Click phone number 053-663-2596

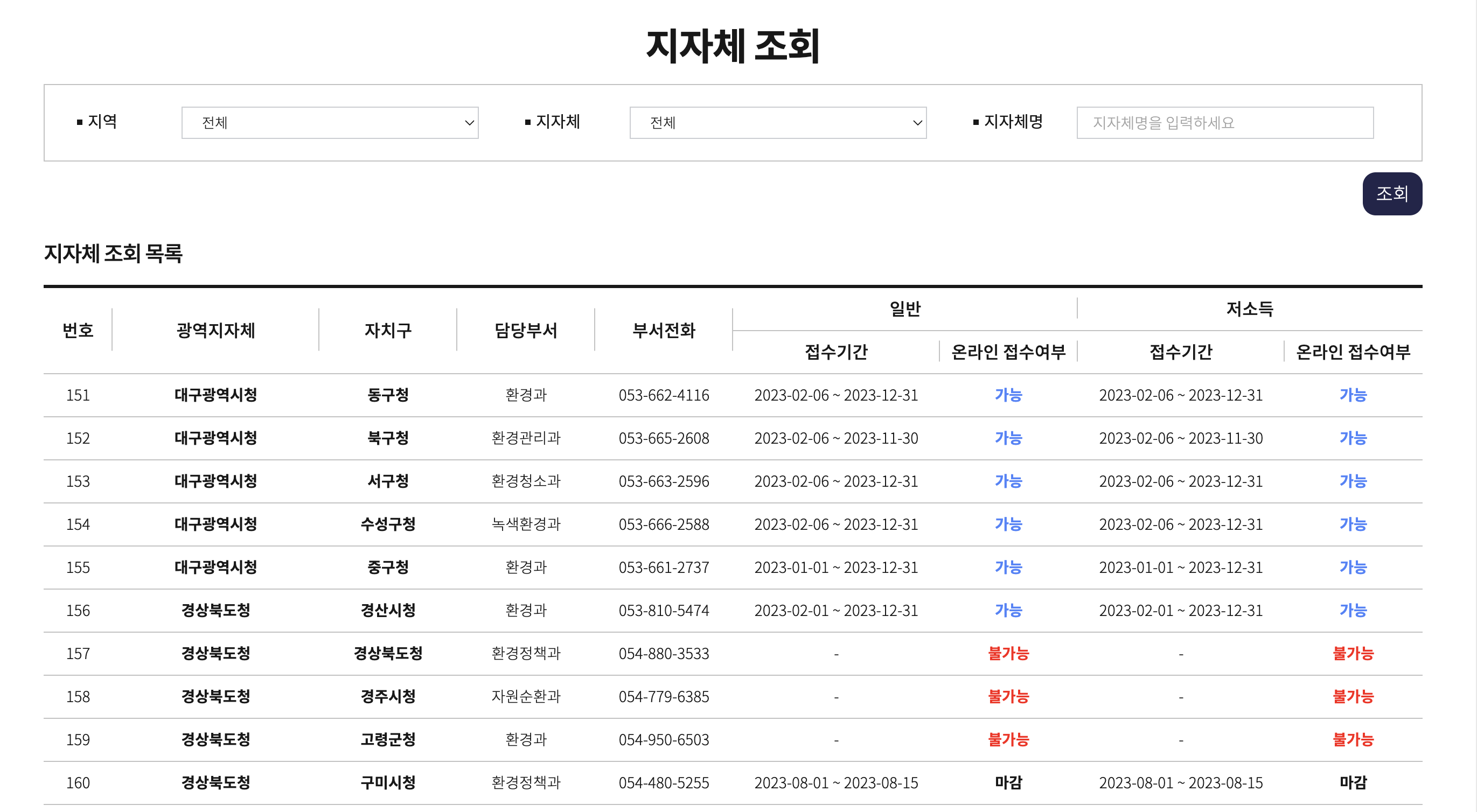[x=664, y=481]
